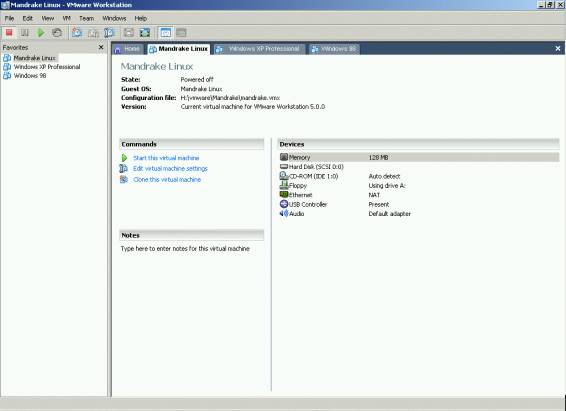Image resolution: width=566 pixels, height=411 pixels.
Task: Click the Devices section header
Action: click(419, 144)
